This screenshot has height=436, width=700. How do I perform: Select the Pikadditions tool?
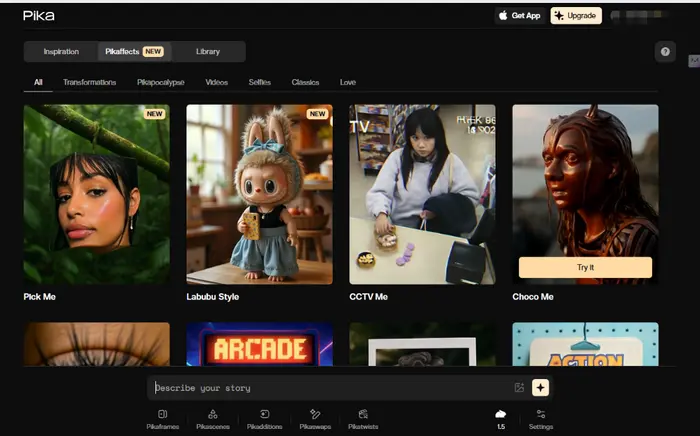pyautogui.click(x=264, y=418)
